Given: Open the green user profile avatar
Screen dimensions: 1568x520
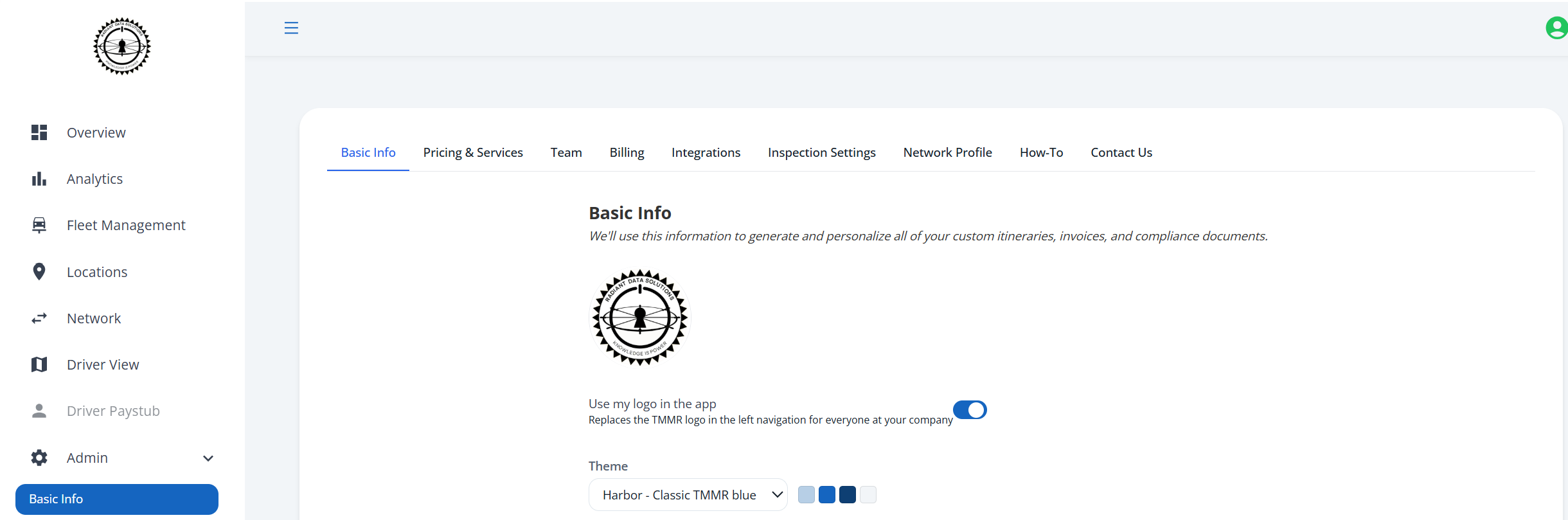Looking at the screenshot, I should pos(1556,28).
